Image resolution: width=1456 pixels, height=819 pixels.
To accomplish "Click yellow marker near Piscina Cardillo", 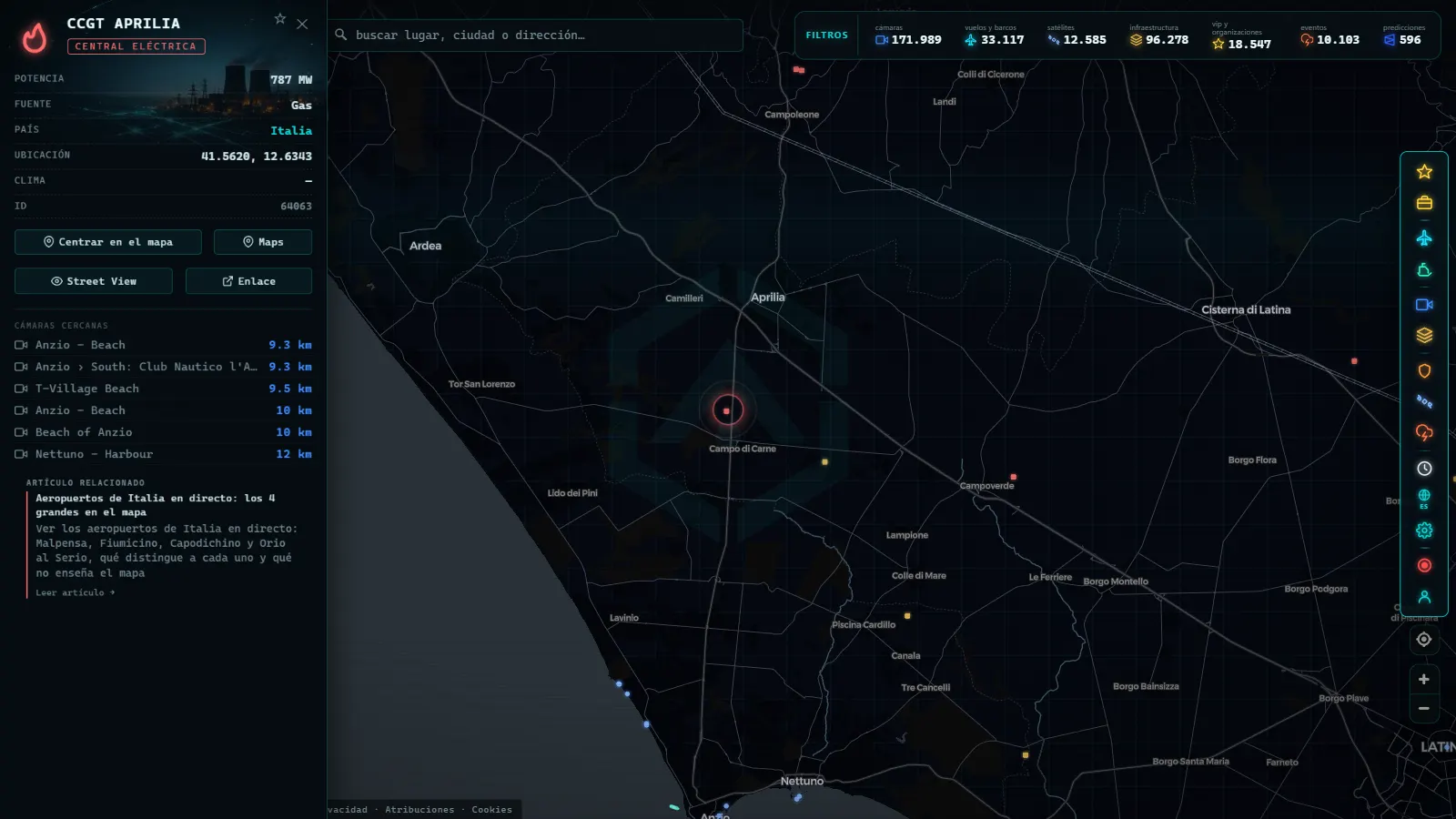I will pyautogui.click(x=907, y=616).
